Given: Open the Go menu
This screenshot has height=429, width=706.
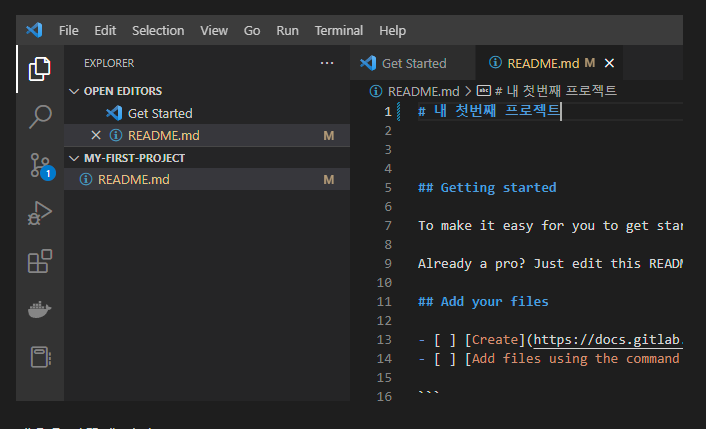Looking at the screenshot, I should pos(252,31).
